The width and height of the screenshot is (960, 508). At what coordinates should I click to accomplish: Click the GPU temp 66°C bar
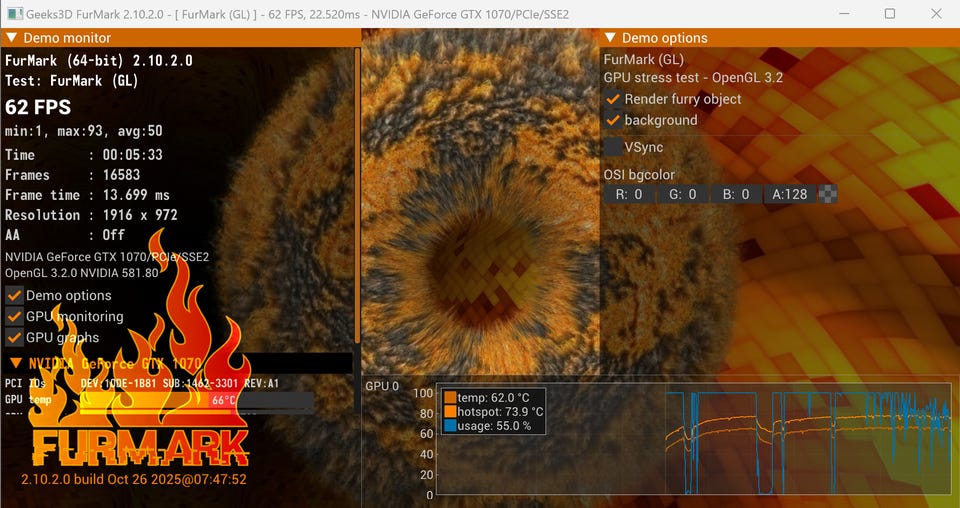(x=197, y=400)
